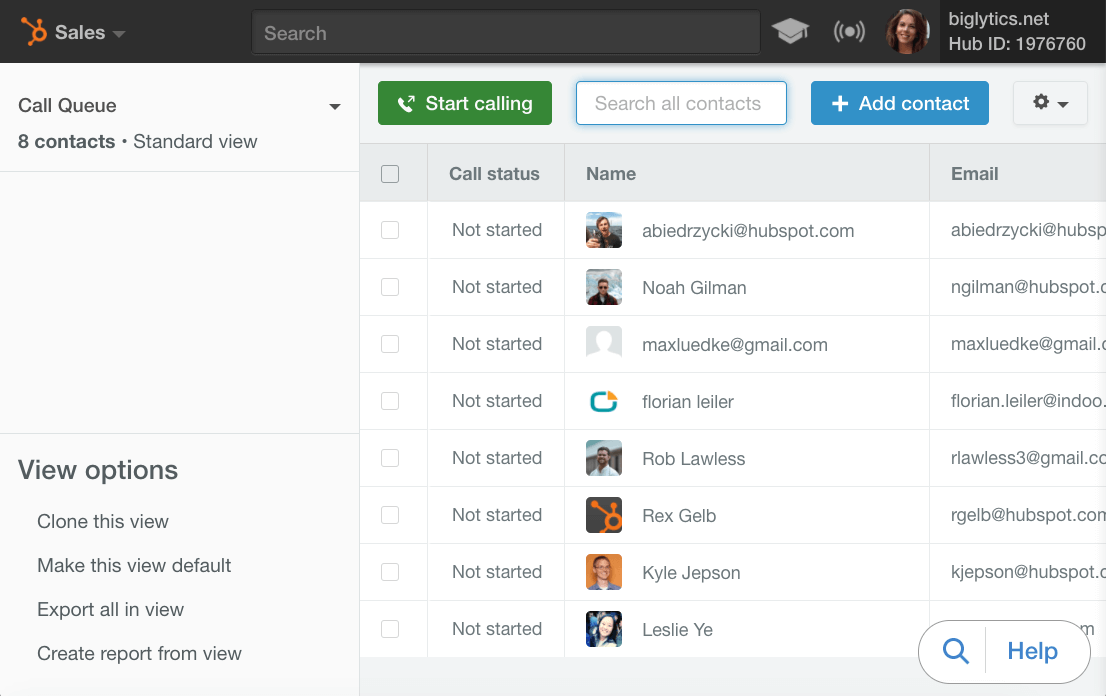Click the Add contact button
This screenshot has height=696, width=1106.
[899, 103]
